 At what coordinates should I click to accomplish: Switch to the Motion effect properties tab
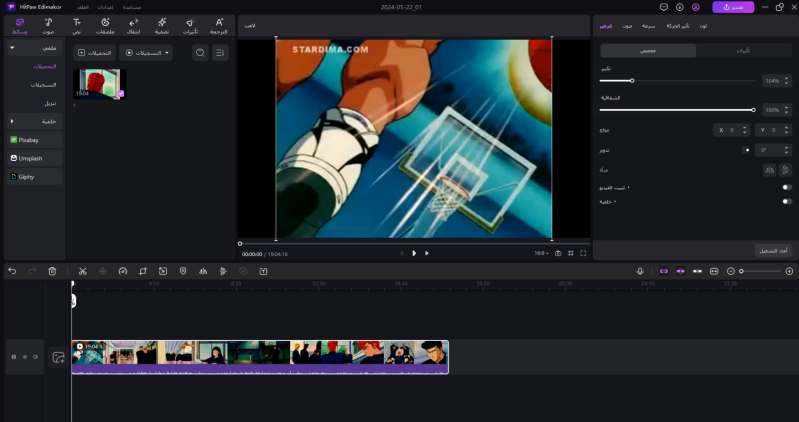click(678, 26)
